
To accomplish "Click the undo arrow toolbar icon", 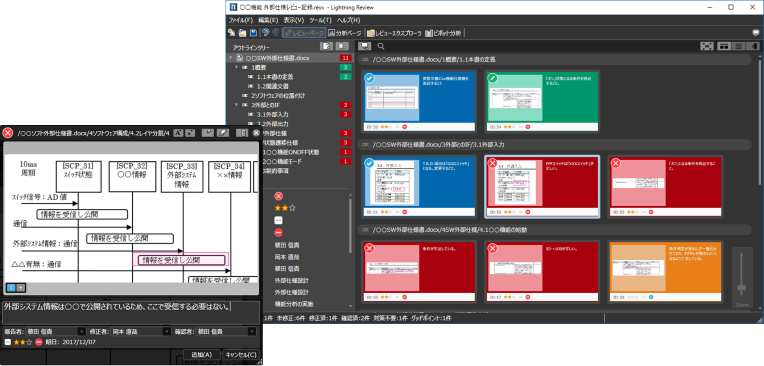I will coord(266,33).
